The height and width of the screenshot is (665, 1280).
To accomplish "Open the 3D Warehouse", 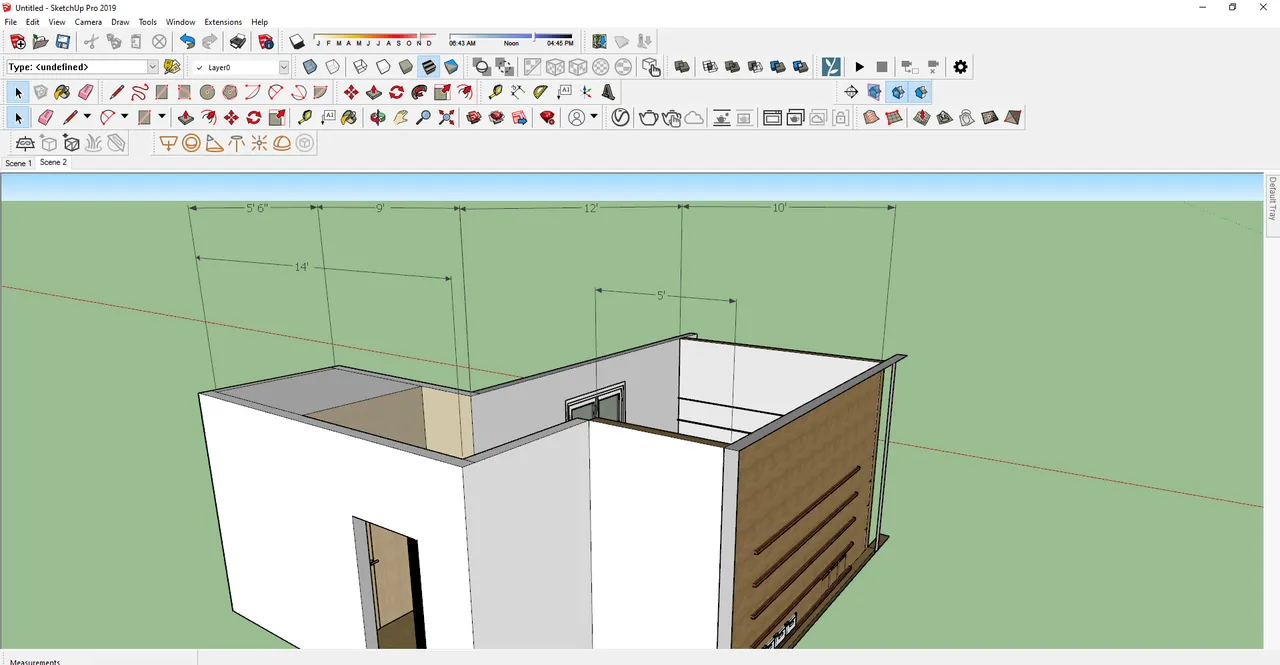I will point(473,117).
